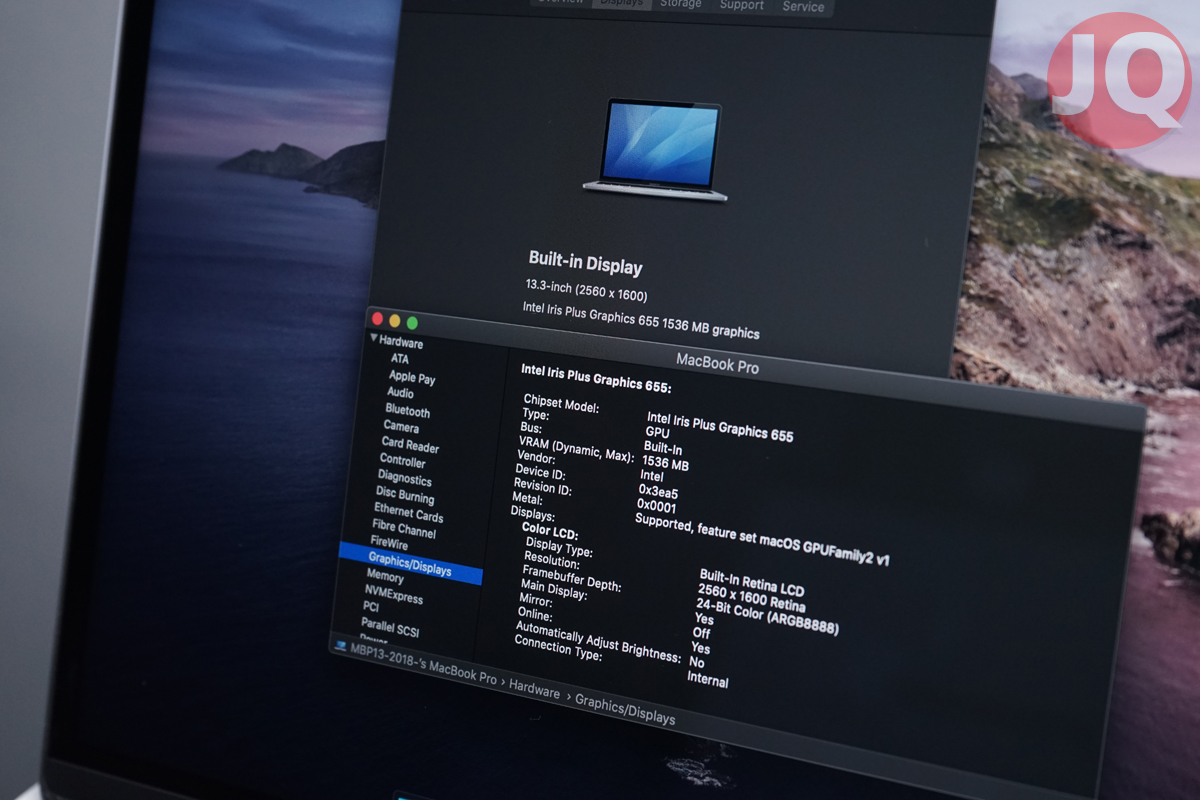
Task: Select FireWire in the sidebar
Action: tap(389, 545)
